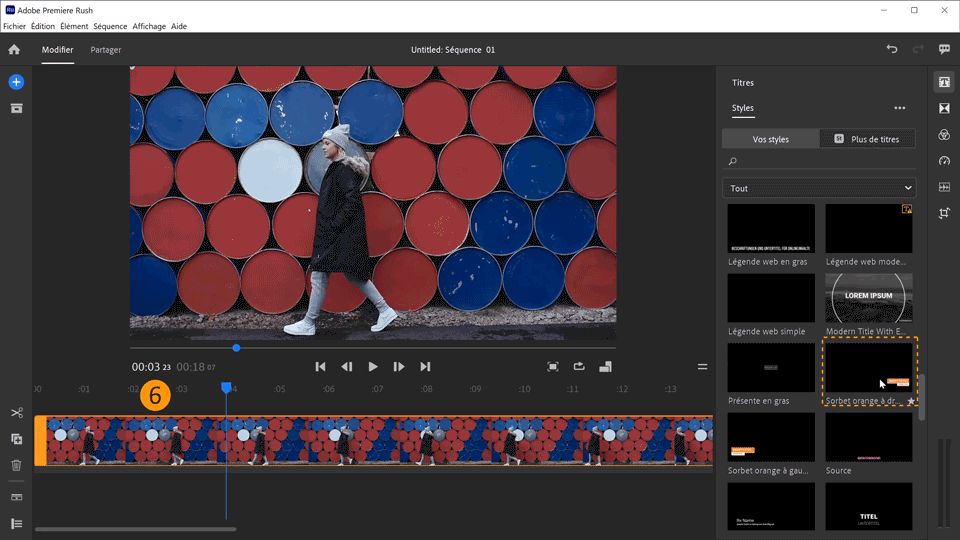Click the blue plus add media button
Screen dimensions: 960x540
[x=16, y=82]
